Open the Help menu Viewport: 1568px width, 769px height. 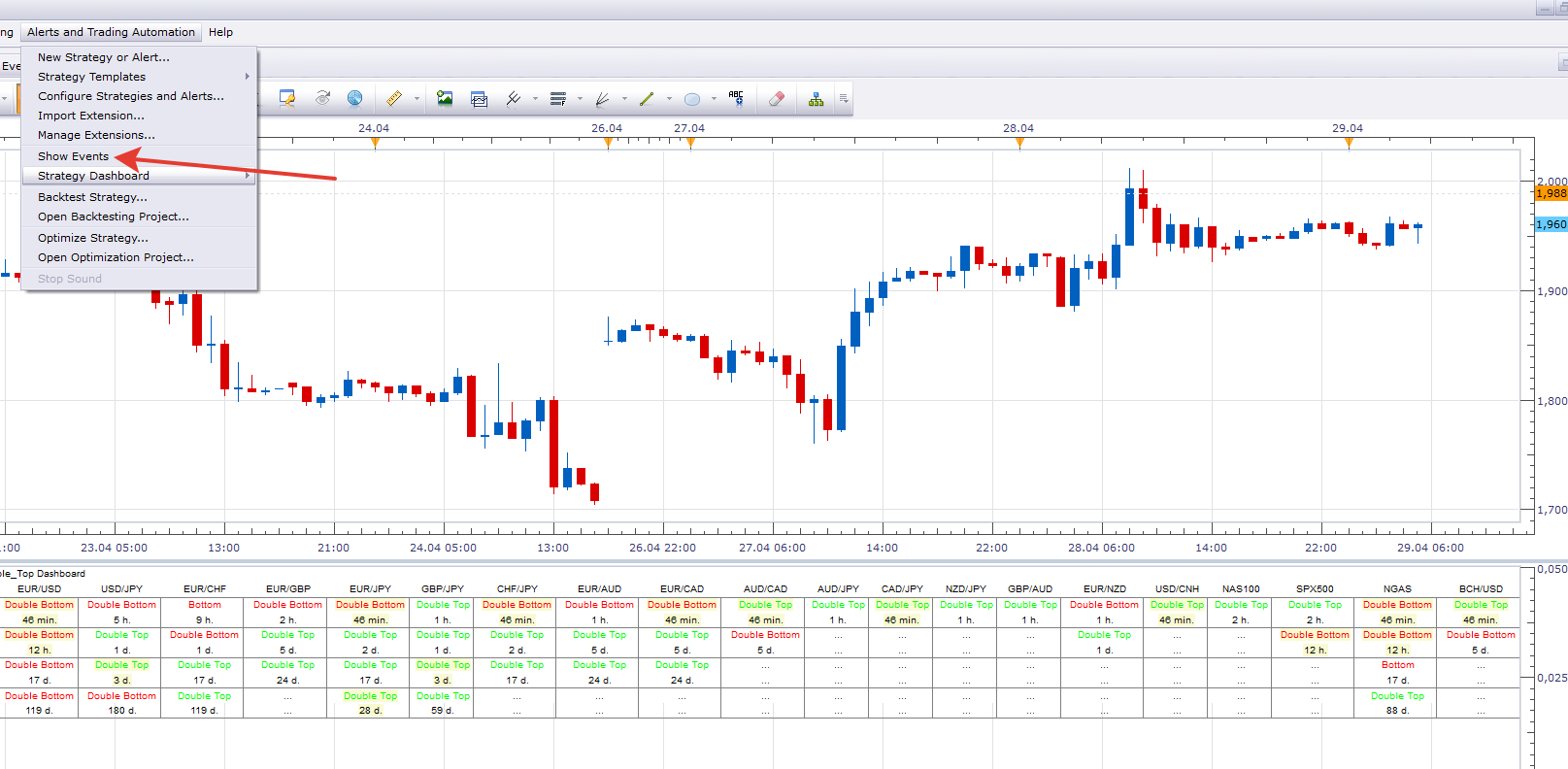pos(220,32)
